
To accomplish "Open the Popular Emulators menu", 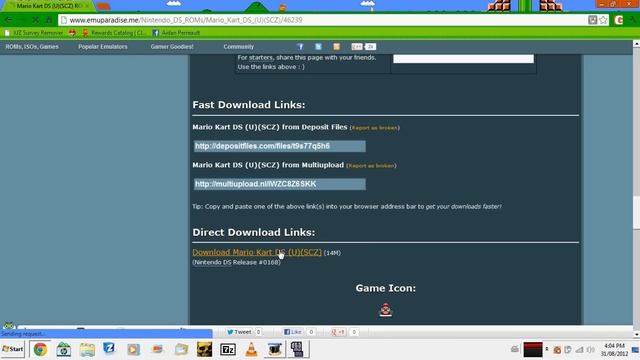I will pos(103,47).
